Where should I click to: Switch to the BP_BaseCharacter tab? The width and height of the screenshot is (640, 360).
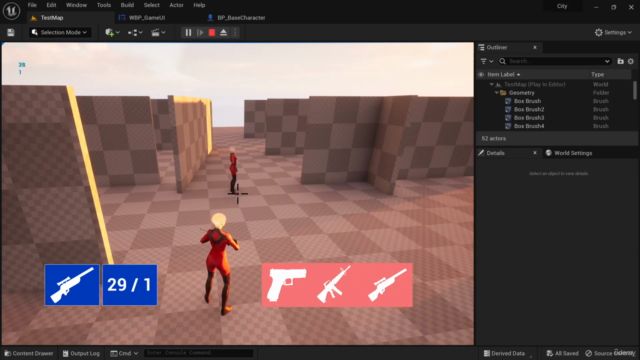[241, 18]
